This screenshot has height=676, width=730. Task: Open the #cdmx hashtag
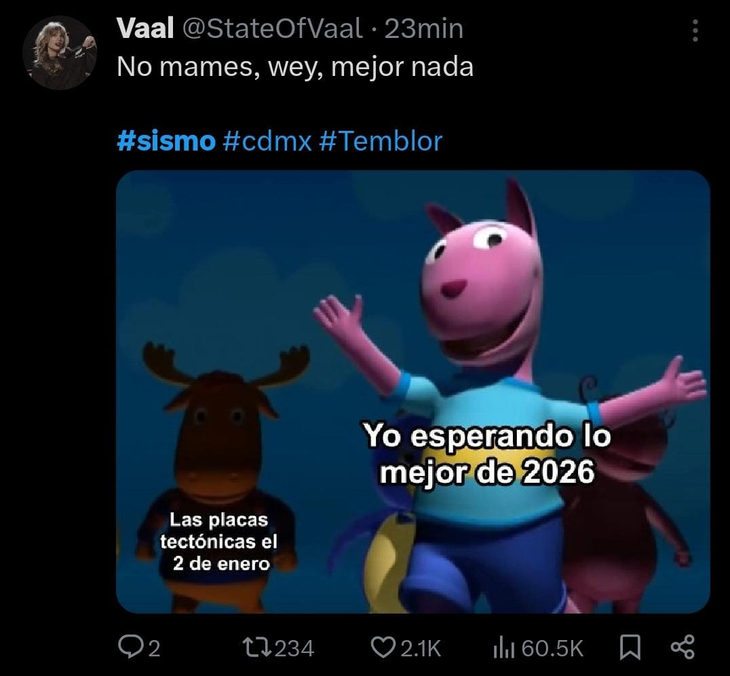(x=267, y=141)
